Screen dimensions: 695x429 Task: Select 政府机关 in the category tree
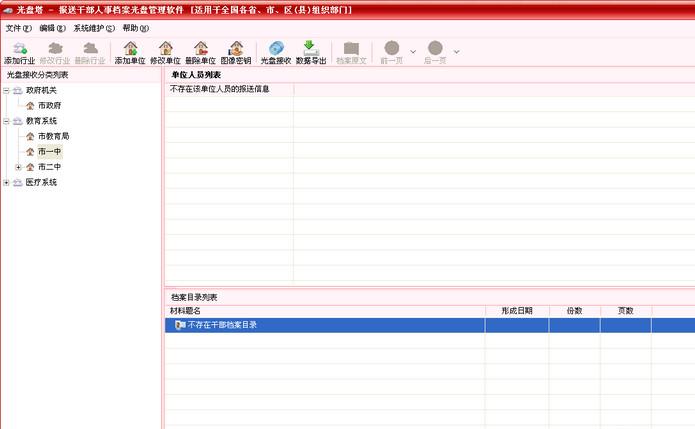41,90
